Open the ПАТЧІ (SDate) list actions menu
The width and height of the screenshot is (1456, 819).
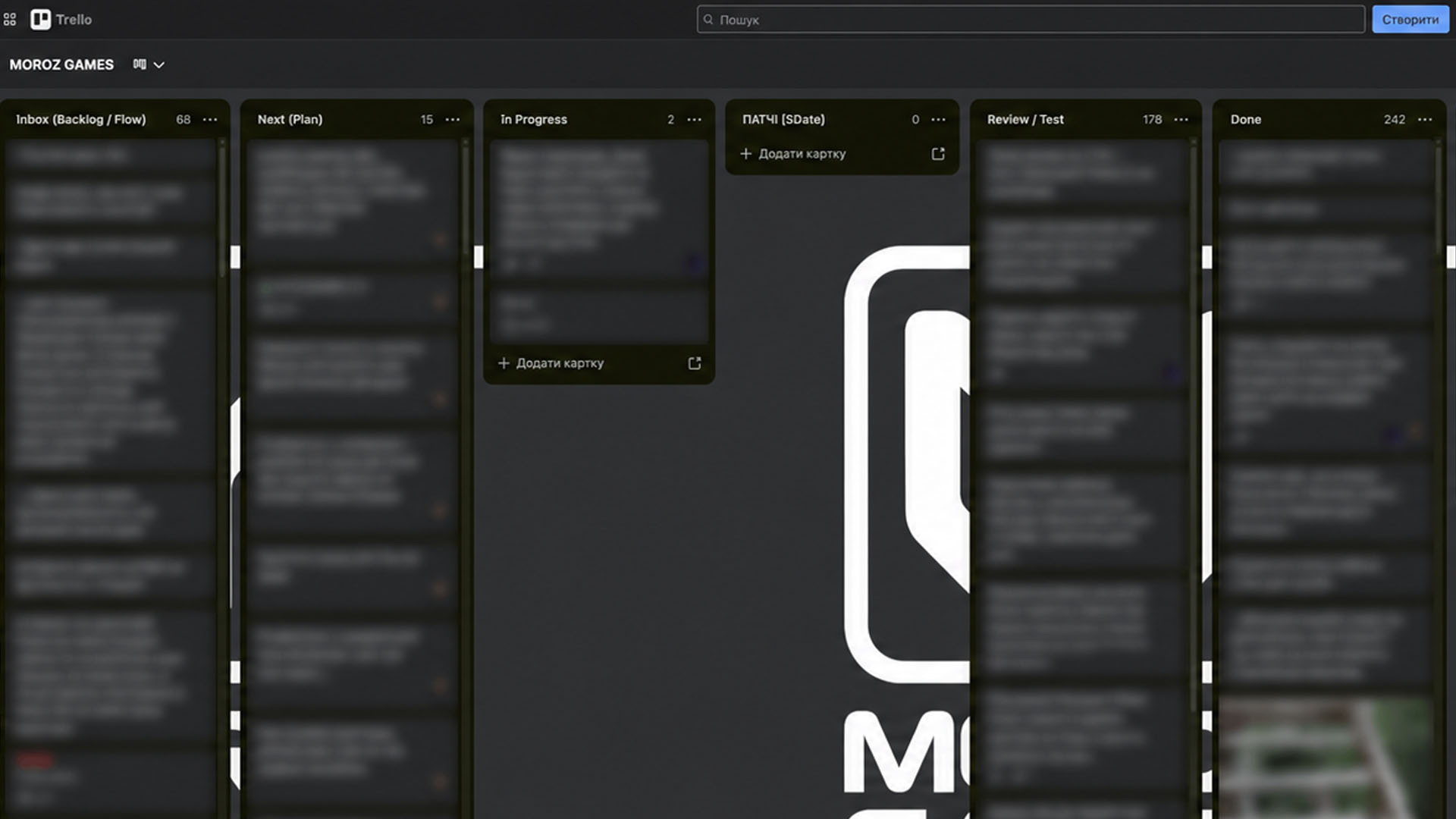point(938,120)
